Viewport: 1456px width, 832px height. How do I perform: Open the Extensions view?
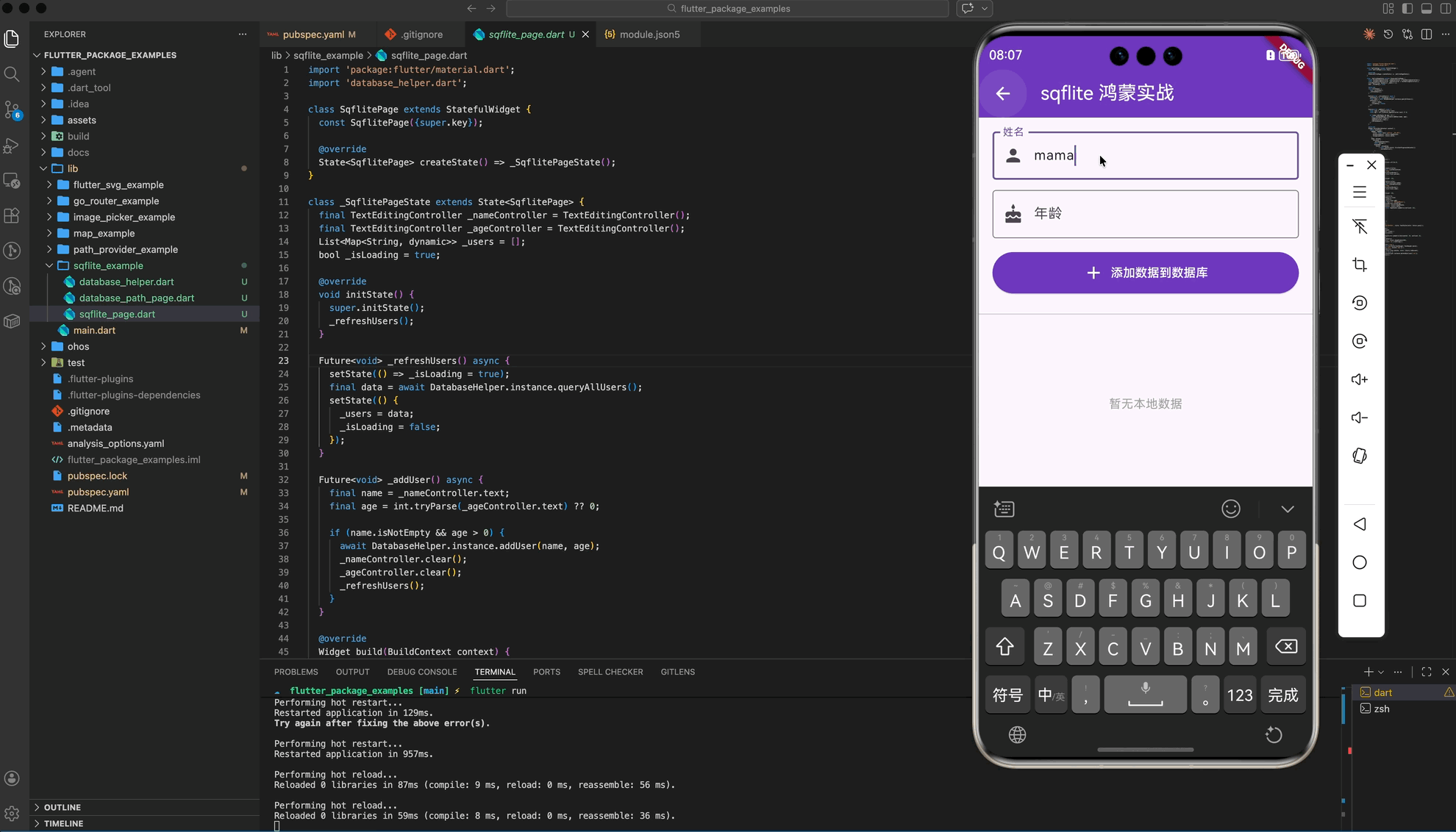12,216
